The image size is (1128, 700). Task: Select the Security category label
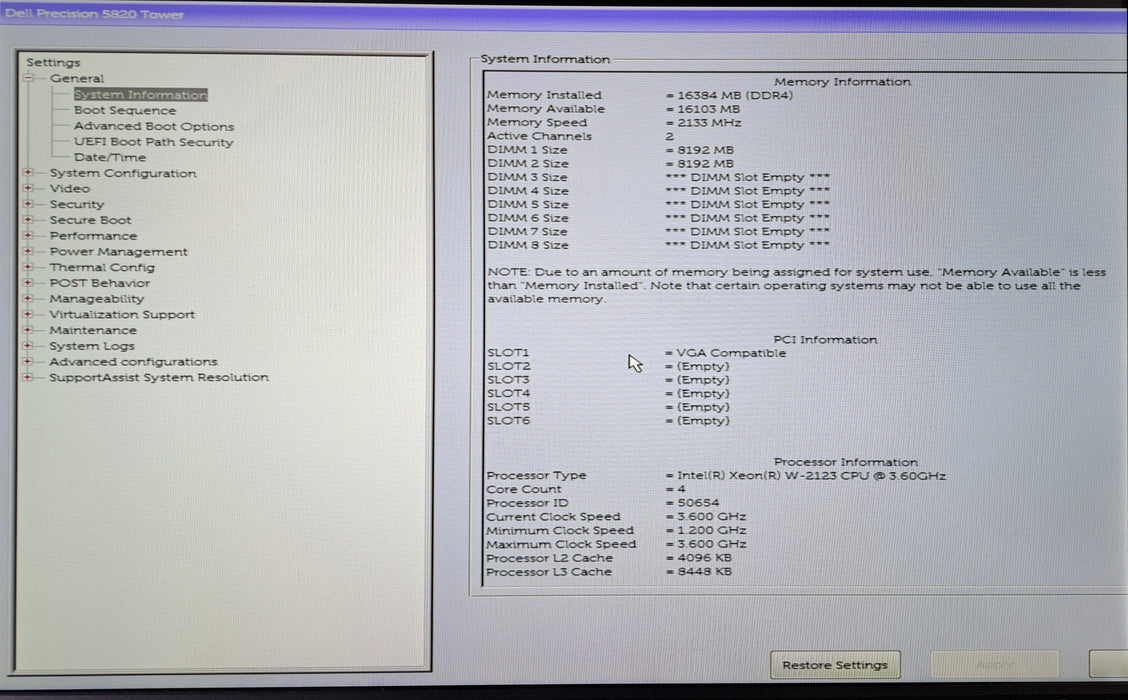(76, 204)
